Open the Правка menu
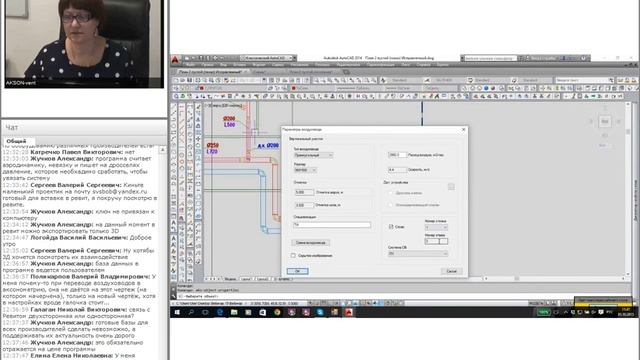 (x=207, y=65)
